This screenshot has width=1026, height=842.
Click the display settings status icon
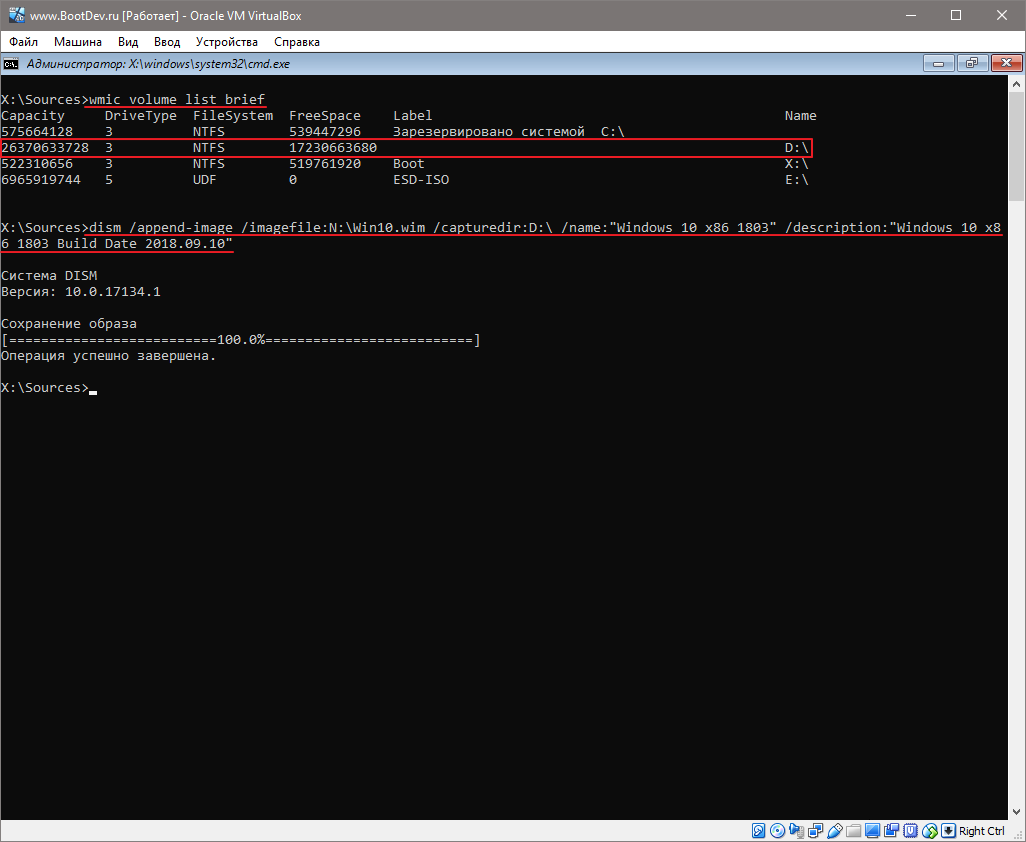click(872, 831)
